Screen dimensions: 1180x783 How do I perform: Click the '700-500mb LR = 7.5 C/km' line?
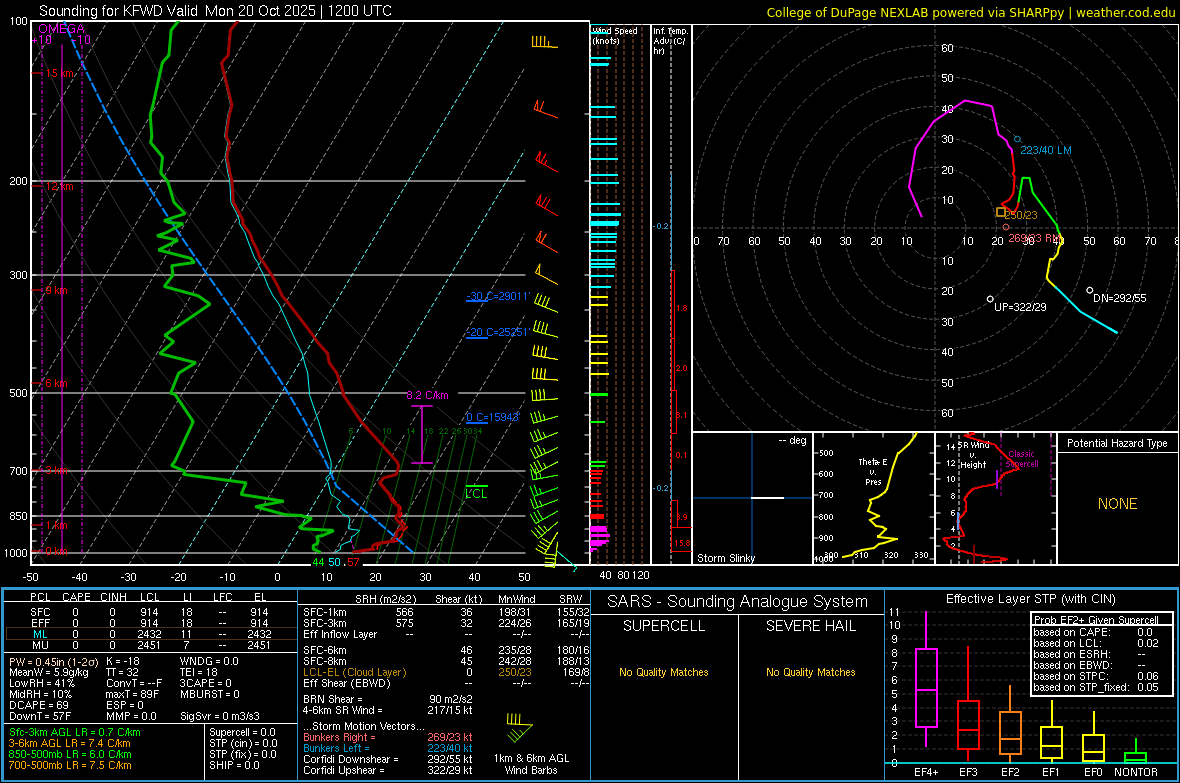tap(70, 765)
